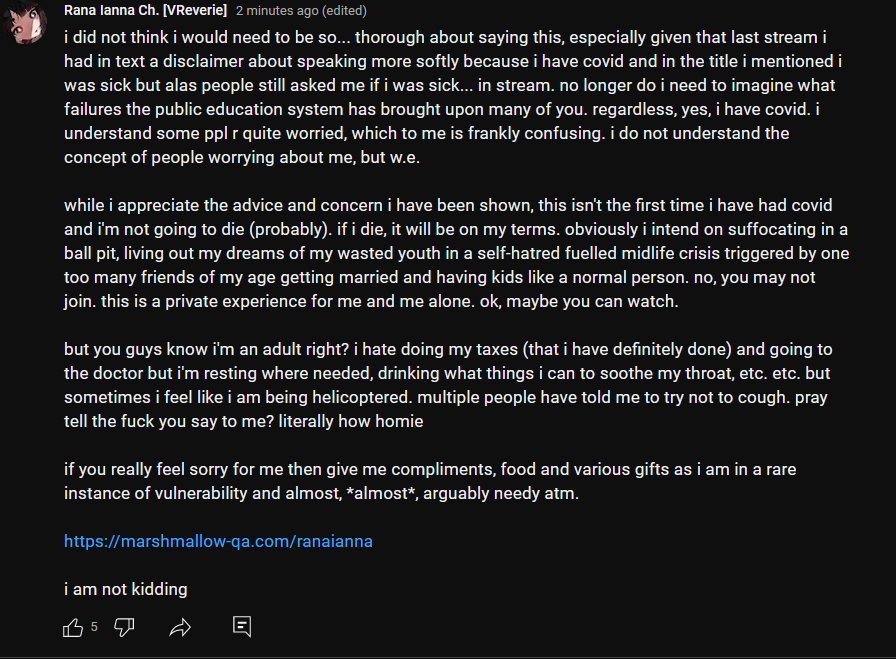Click the line starting 'instance of vulnerability'
This screenshot has height=659, width=896.
321,493
